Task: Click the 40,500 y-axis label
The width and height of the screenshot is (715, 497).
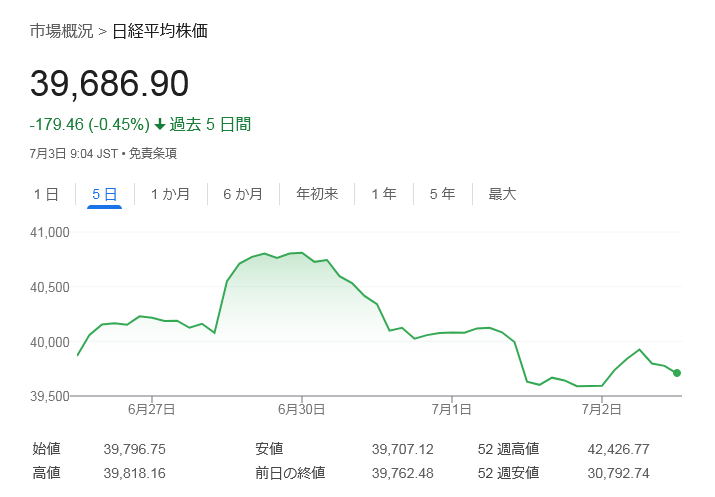Action: click(50, 287)
